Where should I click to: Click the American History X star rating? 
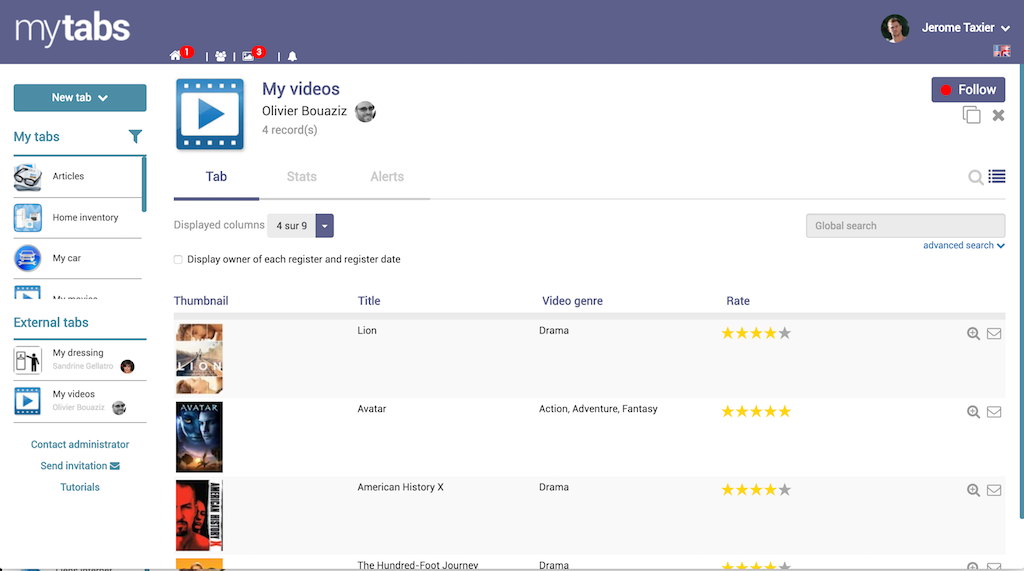756,490
